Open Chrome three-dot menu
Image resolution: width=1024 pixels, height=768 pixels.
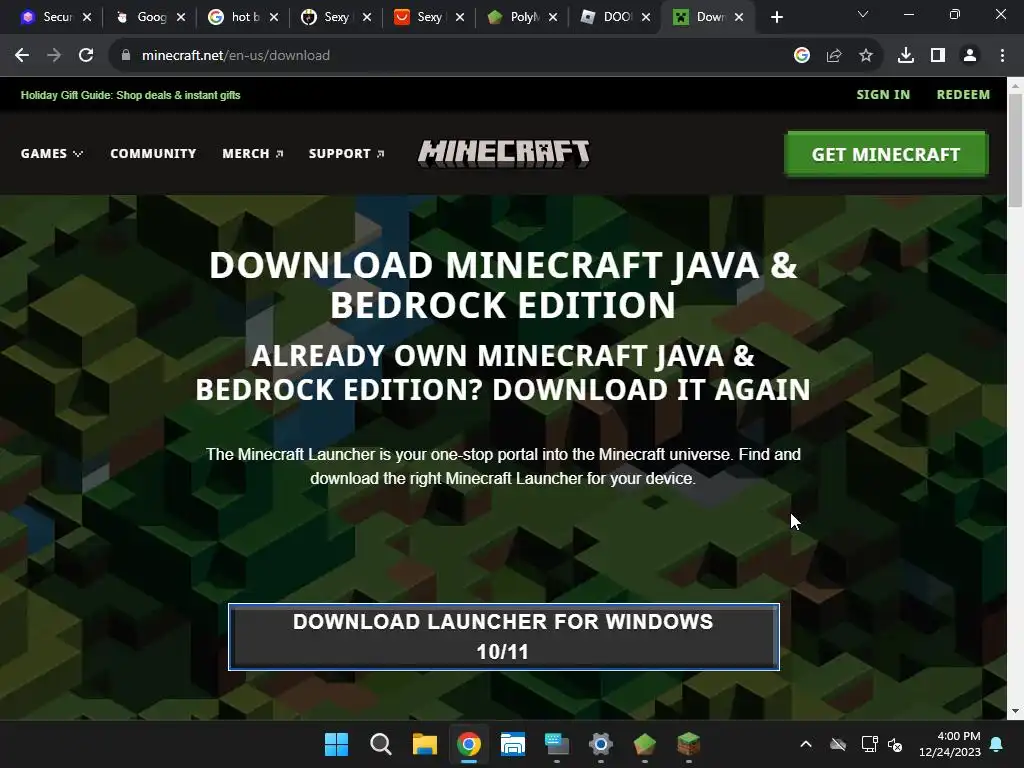(x=1002, y=56)
